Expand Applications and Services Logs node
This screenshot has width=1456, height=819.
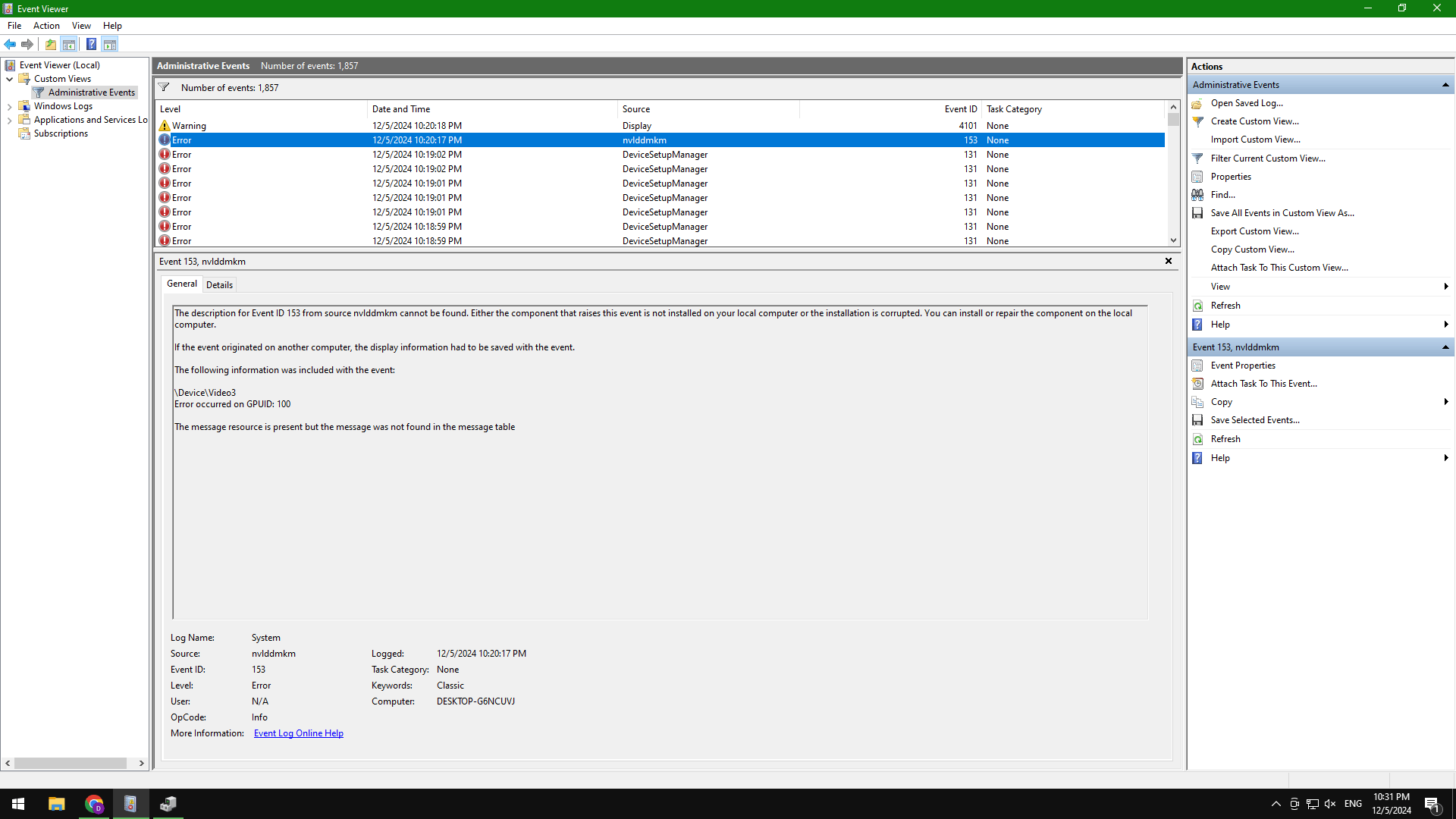coord(9,121)
